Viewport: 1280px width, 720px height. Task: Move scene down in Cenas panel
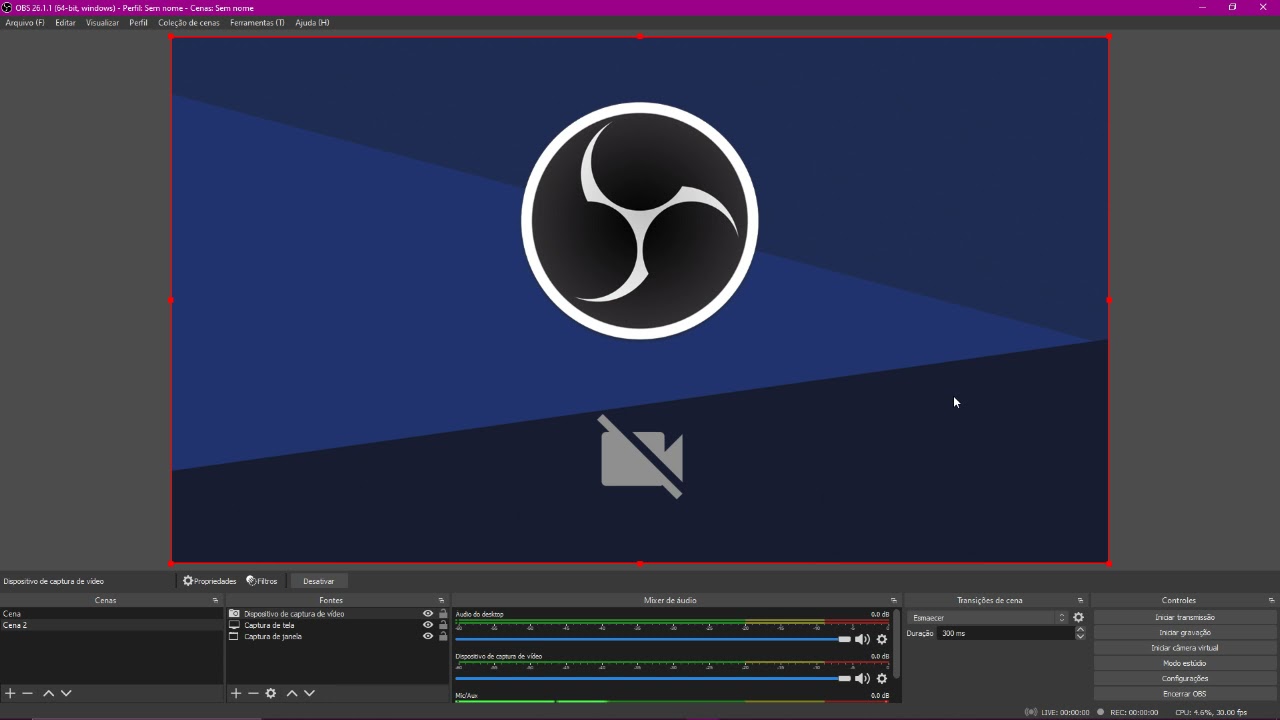(x=66, y=693)
